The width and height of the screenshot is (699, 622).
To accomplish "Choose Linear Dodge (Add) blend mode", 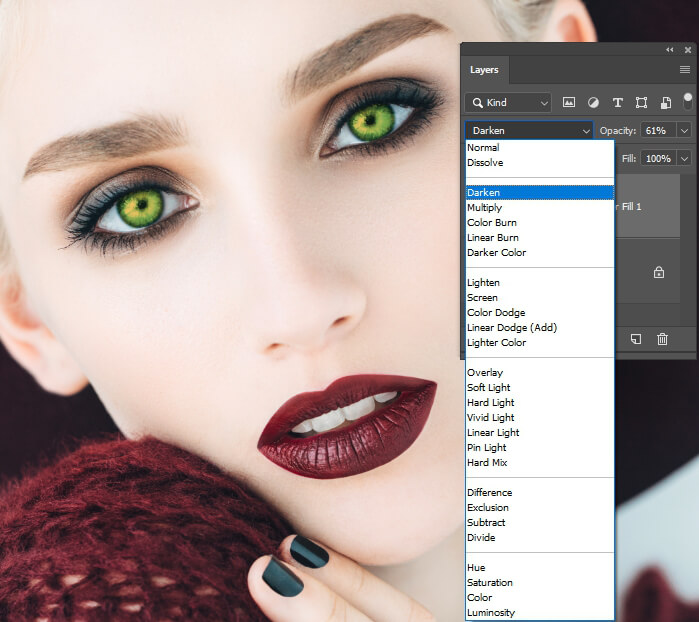I will [x=540, y=328].
